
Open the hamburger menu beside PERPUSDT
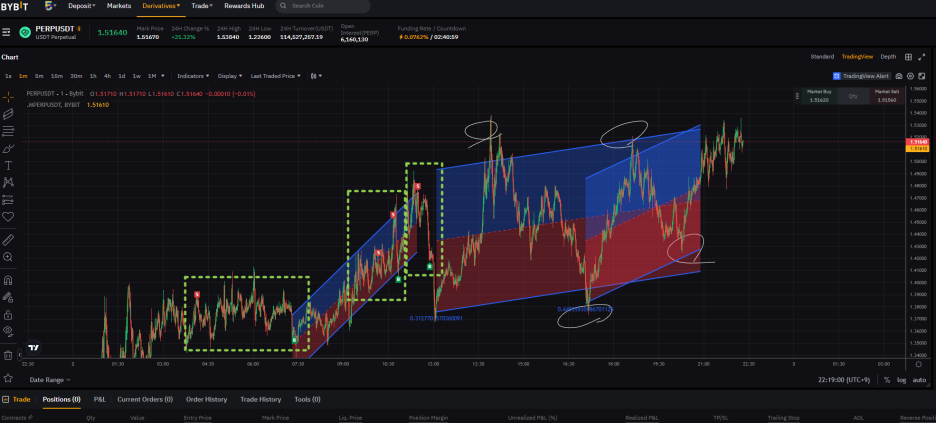[6, 32]
